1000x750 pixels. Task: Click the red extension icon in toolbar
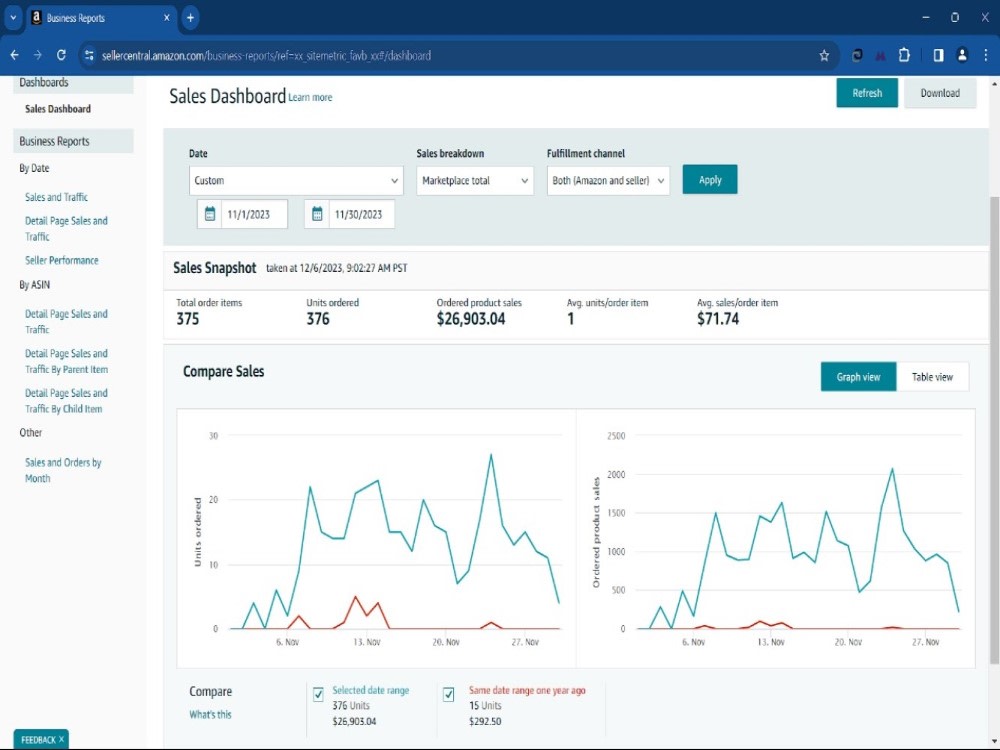[x=881, y=56]
